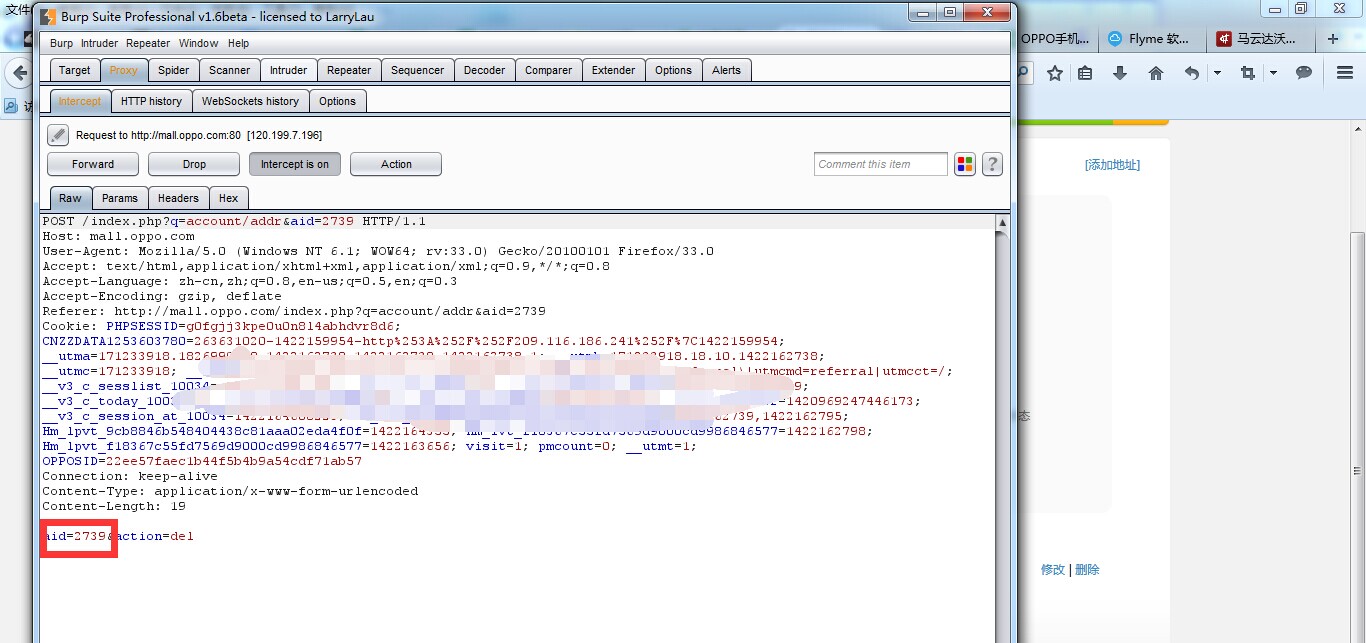Open Firefox hamburger menu
1366x643 pixels.
click(1345, 73)
